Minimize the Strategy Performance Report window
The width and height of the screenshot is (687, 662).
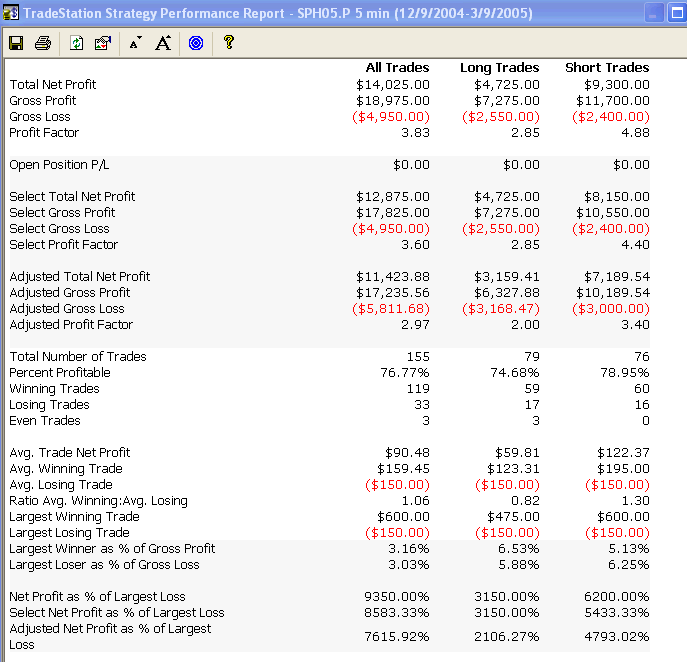click(653, 13)
